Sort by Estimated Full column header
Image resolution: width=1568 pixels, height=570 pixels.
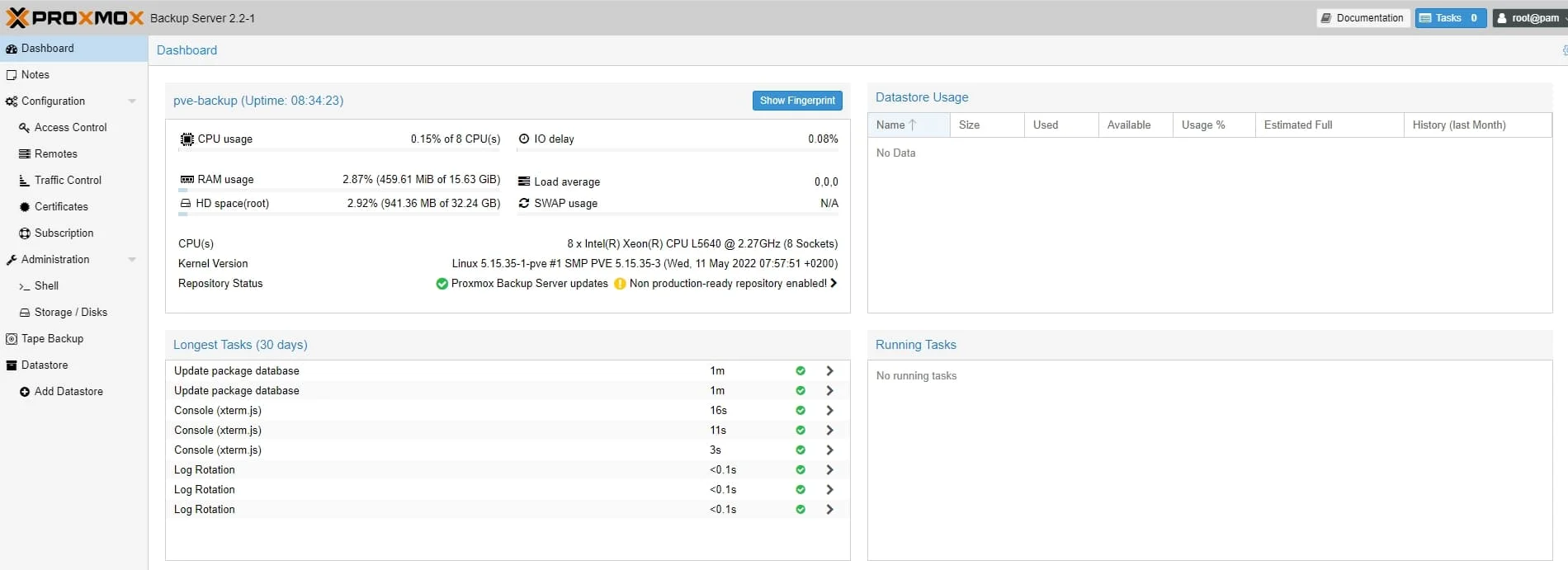1329,125
